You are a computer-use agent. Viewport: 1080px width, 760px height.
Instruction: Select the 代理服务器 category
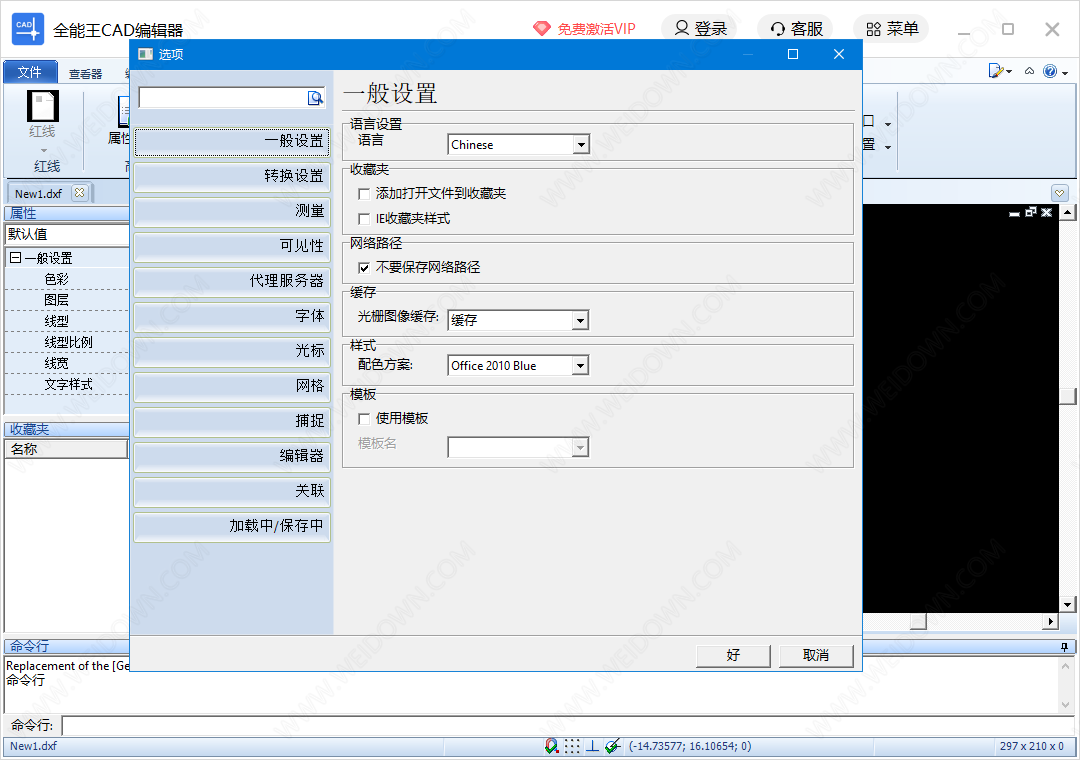click(232, 281)
